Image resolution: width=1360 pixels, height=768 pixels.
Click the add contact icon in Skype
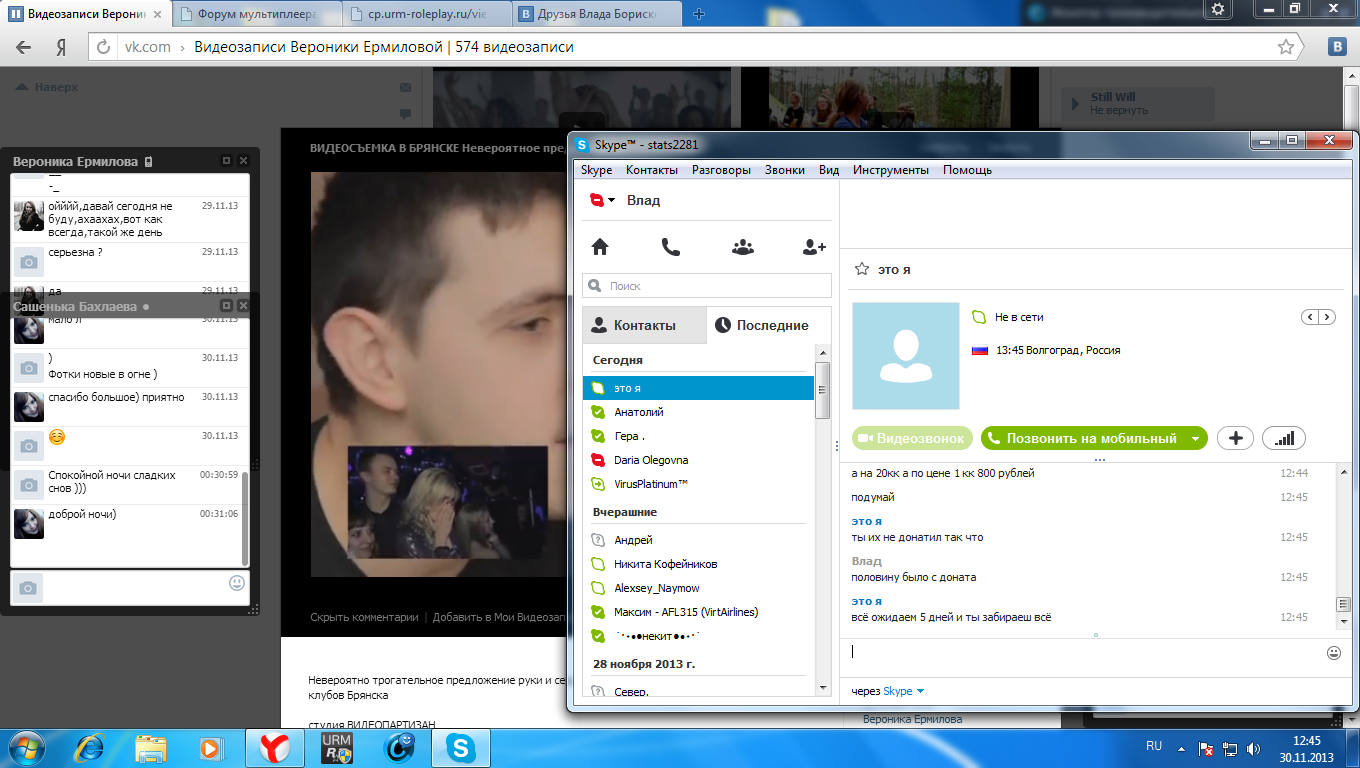click(814, 247)
